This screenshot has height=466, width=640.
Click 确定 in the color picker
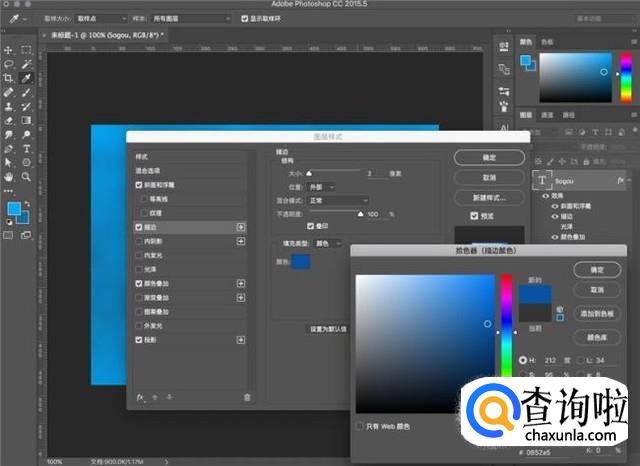597,270
